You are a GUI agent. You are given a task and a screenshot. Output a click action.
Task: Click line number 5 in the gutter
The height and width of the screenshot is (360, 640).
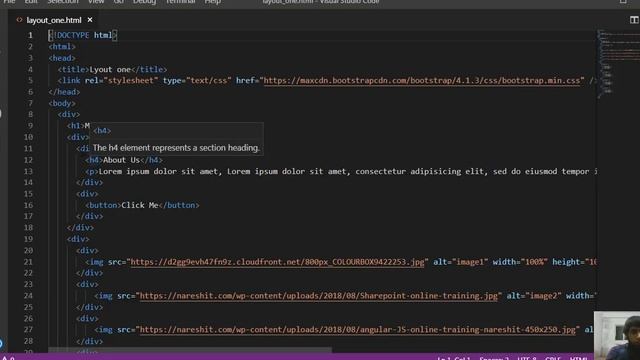(30, 80)
